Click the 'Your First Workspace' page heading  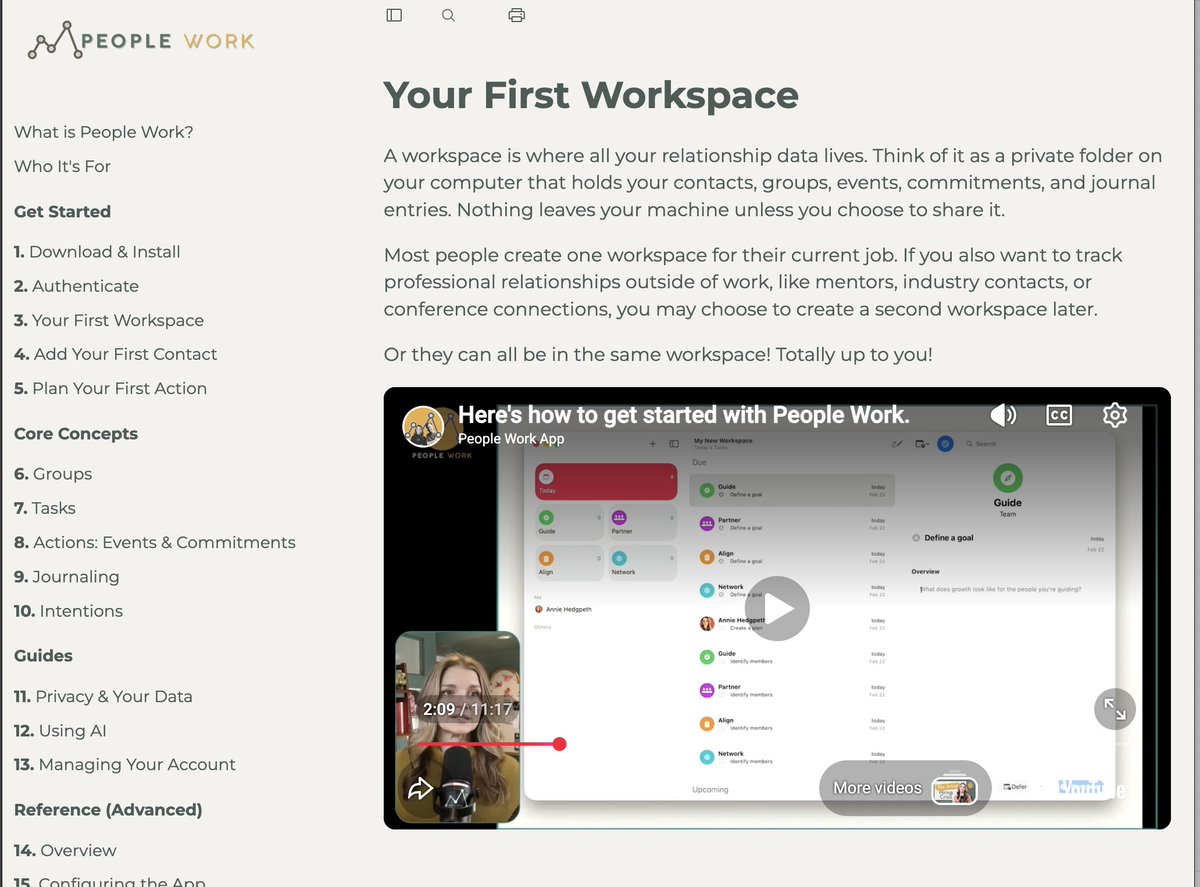coord(591,95)
